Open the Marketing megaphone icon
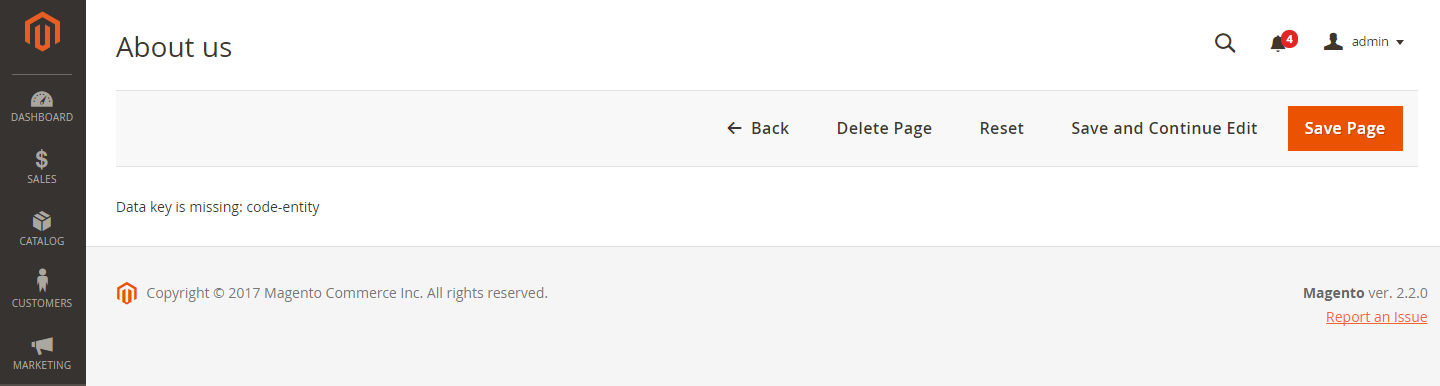 [x=42, y=345]
